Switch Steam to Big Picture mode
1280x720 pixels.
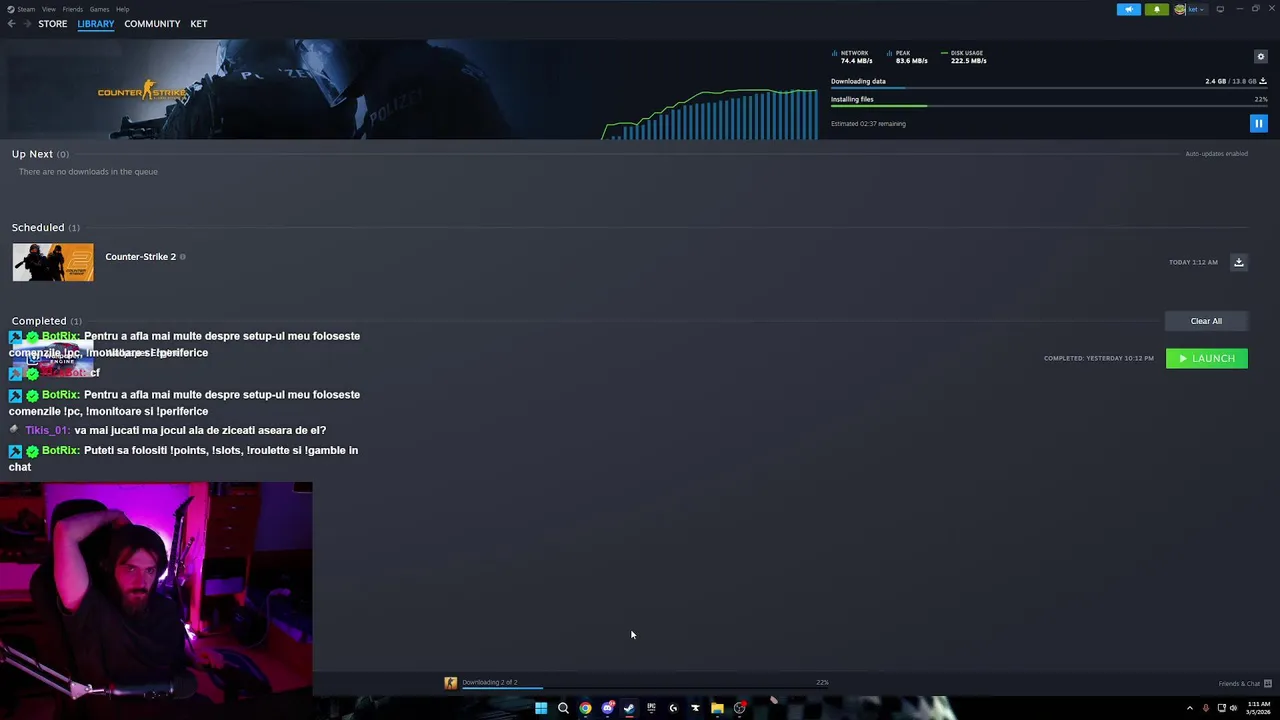(1220, 9)
